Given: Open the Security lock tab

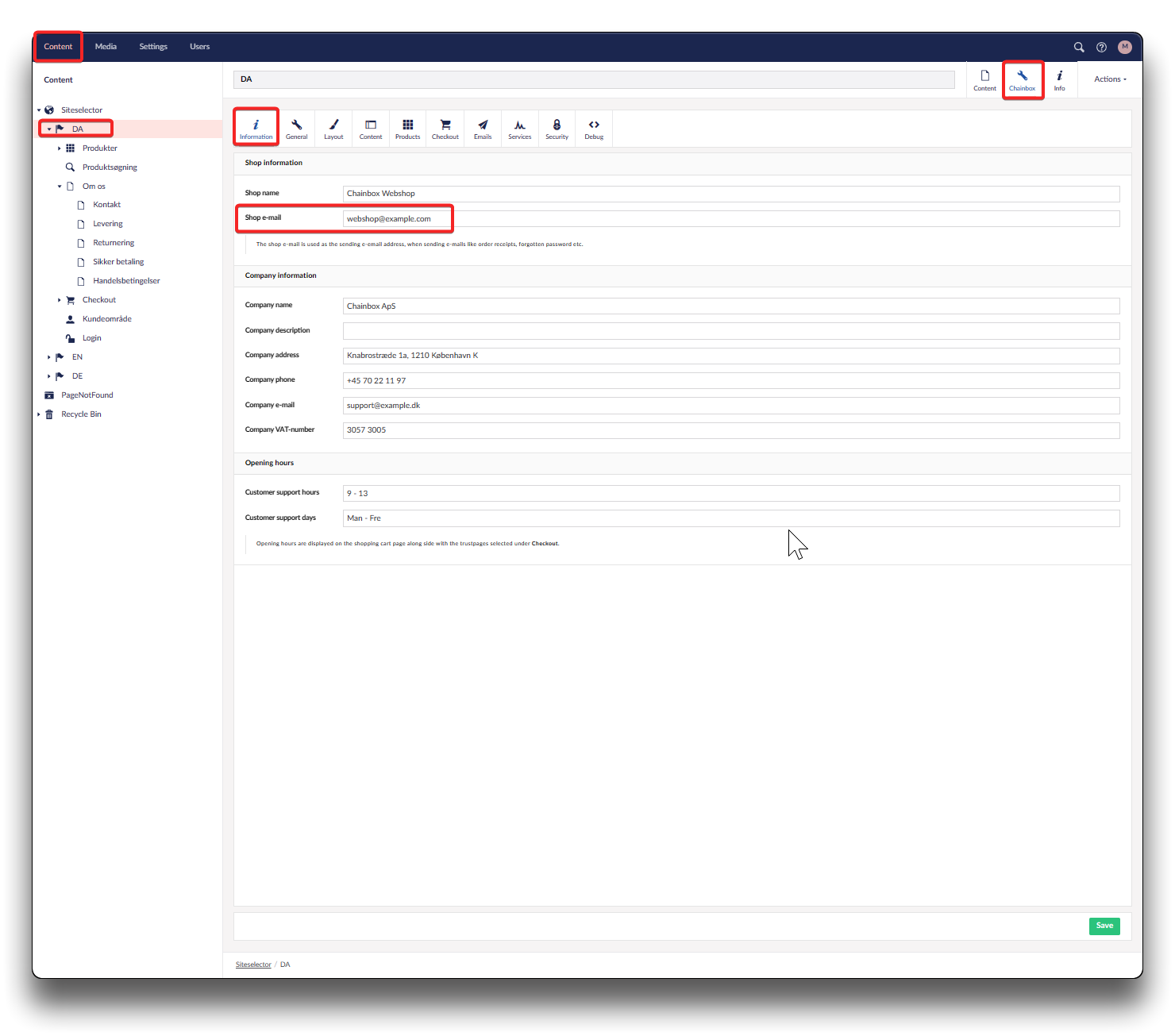Looking at the screenshot, I should 557,129.
